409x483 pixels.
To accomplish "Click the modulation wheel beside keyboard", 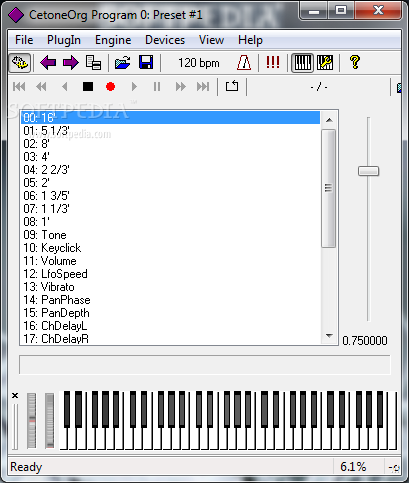I will pos(50,421).
